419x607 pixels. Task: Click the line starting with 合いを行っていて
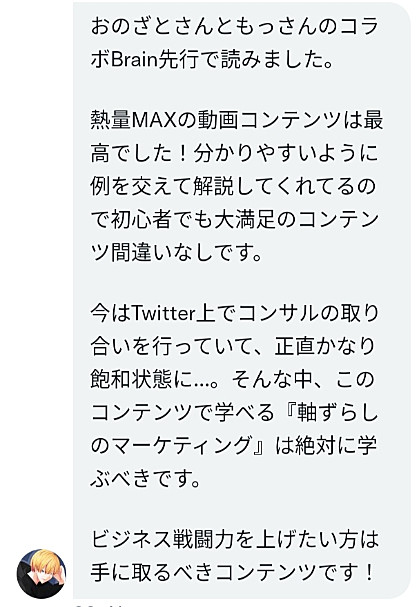[233, 346]
